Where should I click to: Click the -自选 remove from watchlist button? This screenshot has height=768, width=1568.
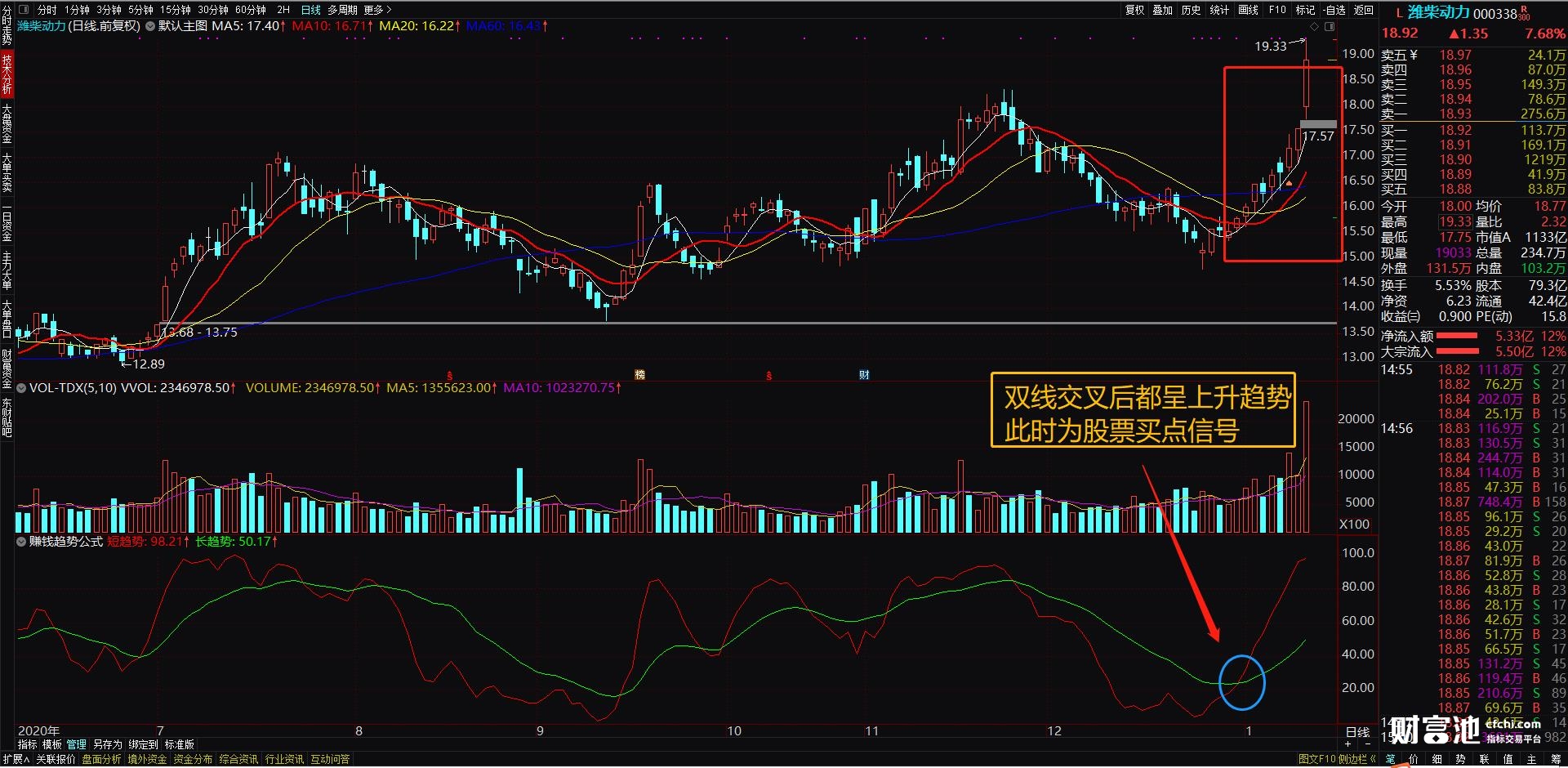(1334, 10)
